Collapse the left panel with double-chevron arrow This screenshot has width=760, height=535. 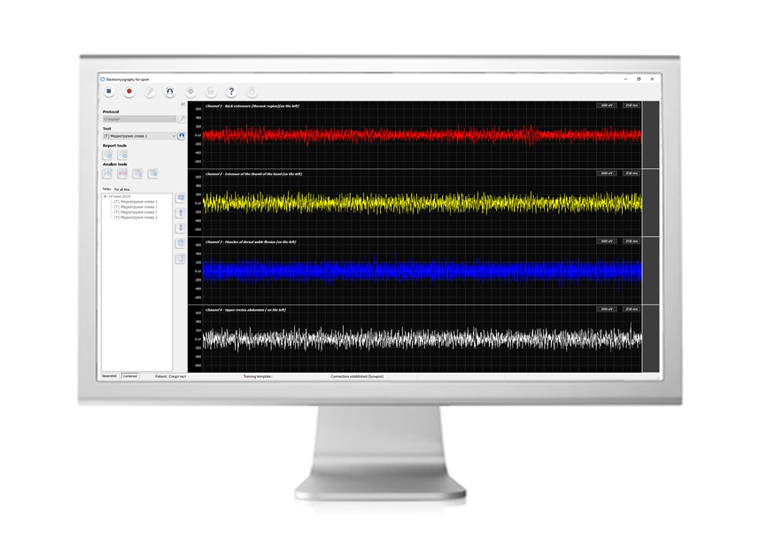tap(182, 104)
